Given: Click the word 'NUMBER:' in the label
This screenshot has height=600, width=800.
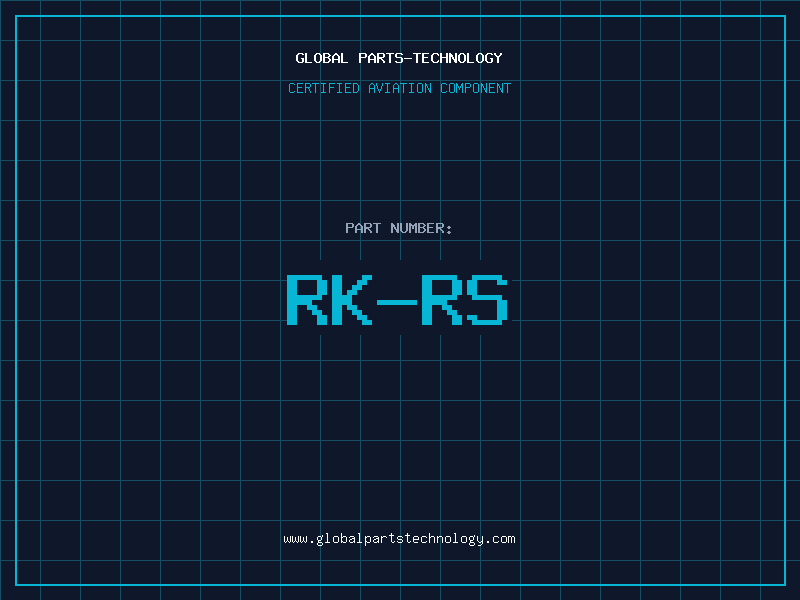Looking at the screenshot, I should click(421, 228).
